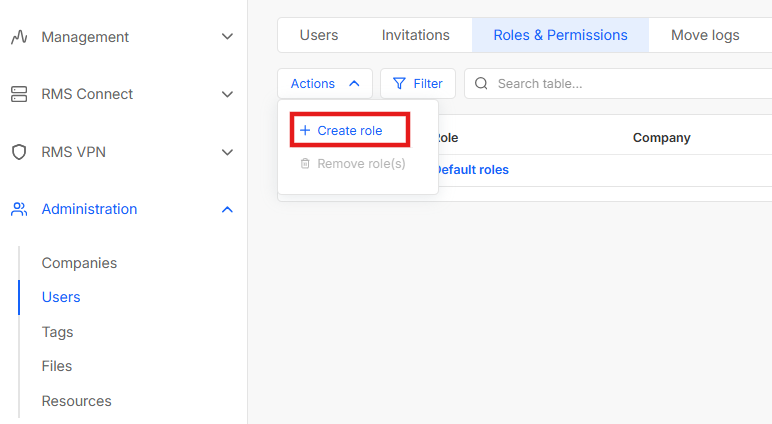This screenshot has height=424, width=772.
Task: Click the Management waveform icon
Action: point(19,37)
